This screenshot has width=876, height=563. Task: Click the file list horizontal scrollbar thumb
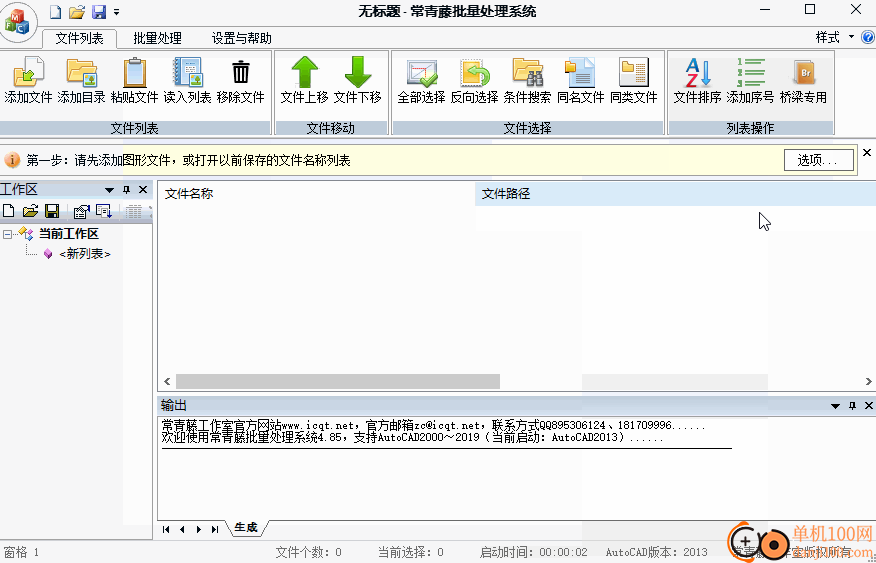click(x=337, y=381)
